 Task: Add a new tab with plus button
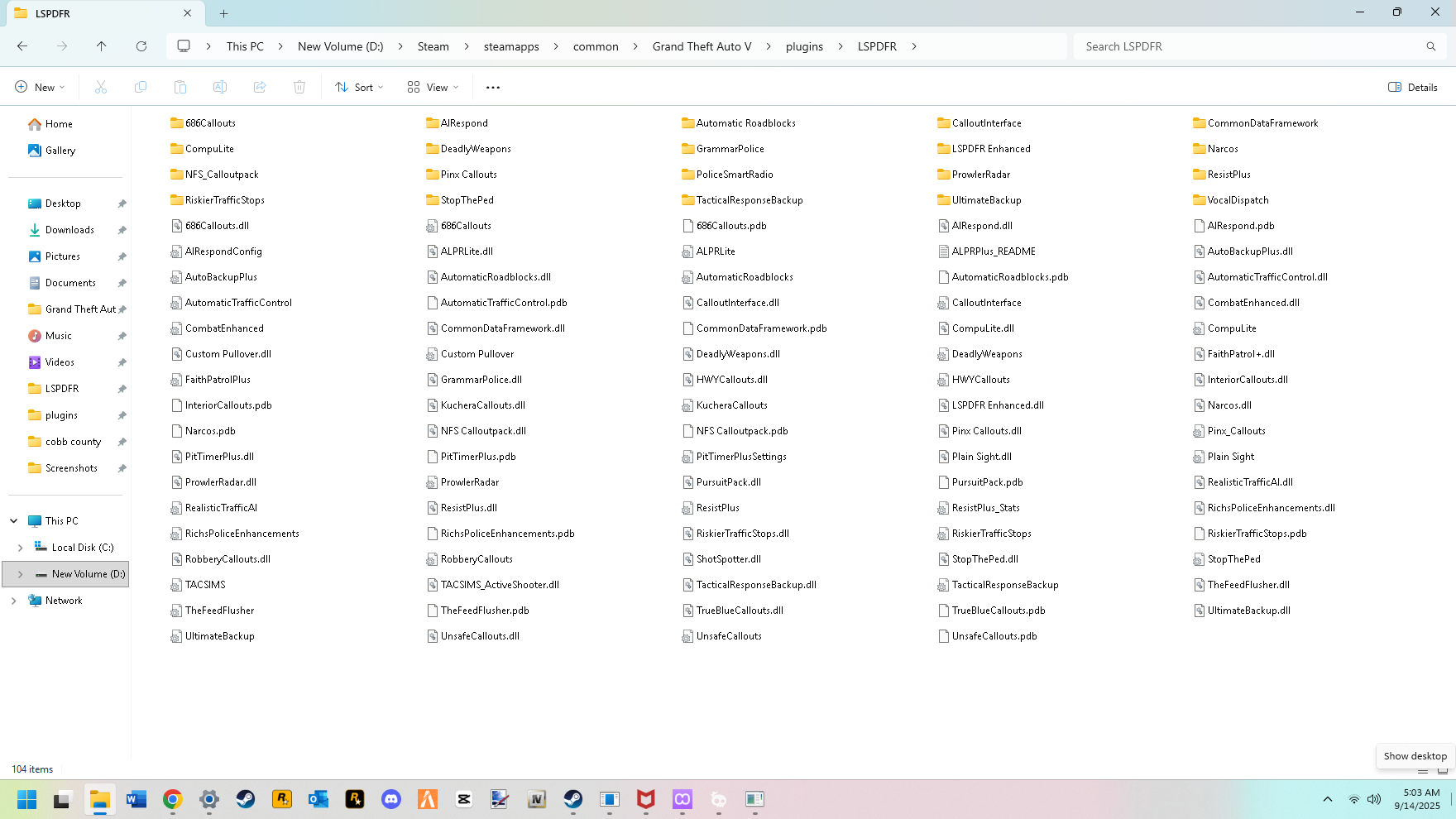pos(223,13)
